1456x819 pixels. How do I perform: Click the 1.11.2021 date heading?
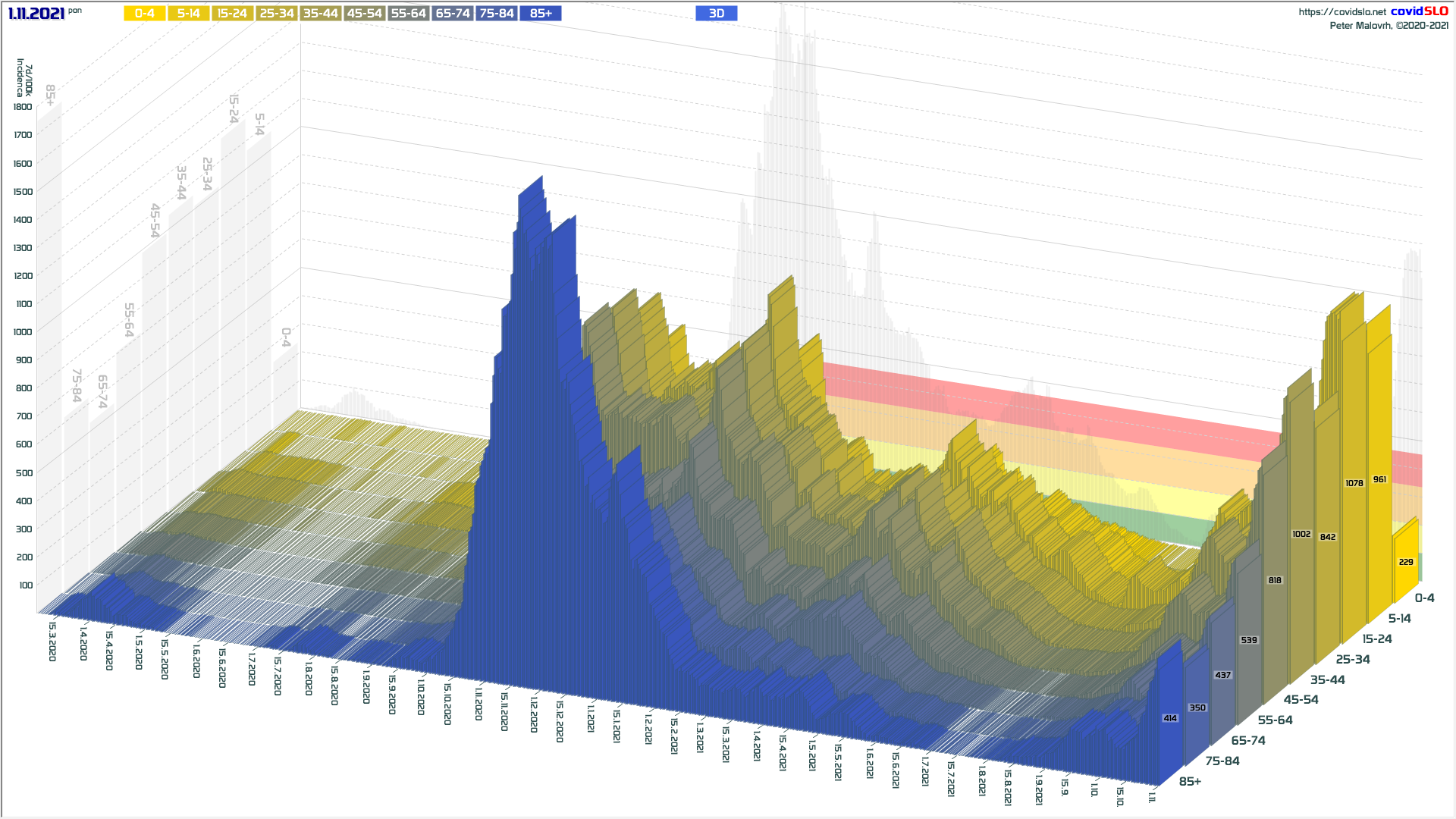click(36, 13)
